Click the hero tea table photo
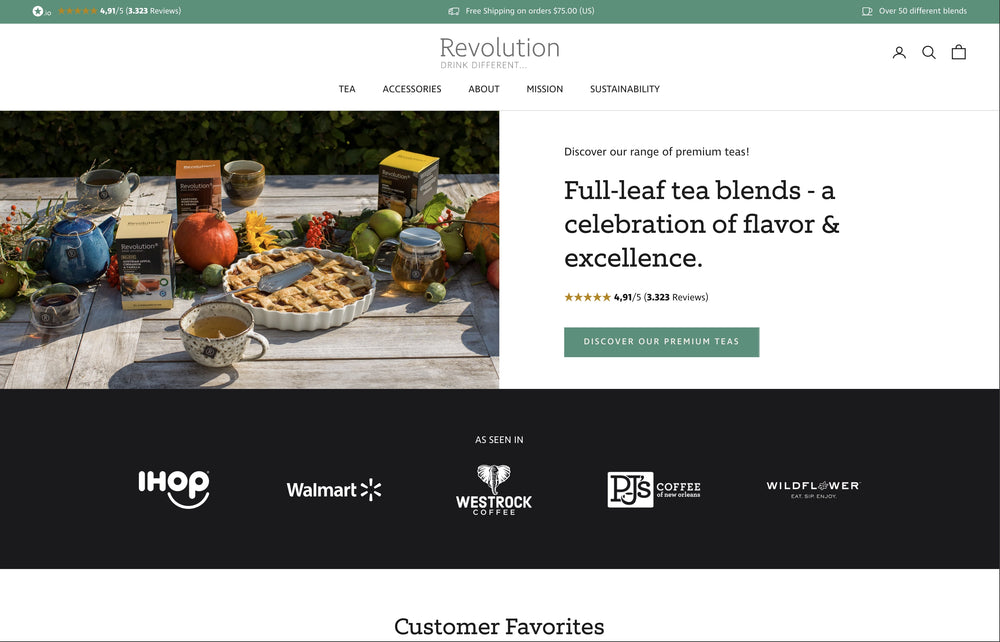Viewport: 1000px width, 642px height. tap(249, 250)
